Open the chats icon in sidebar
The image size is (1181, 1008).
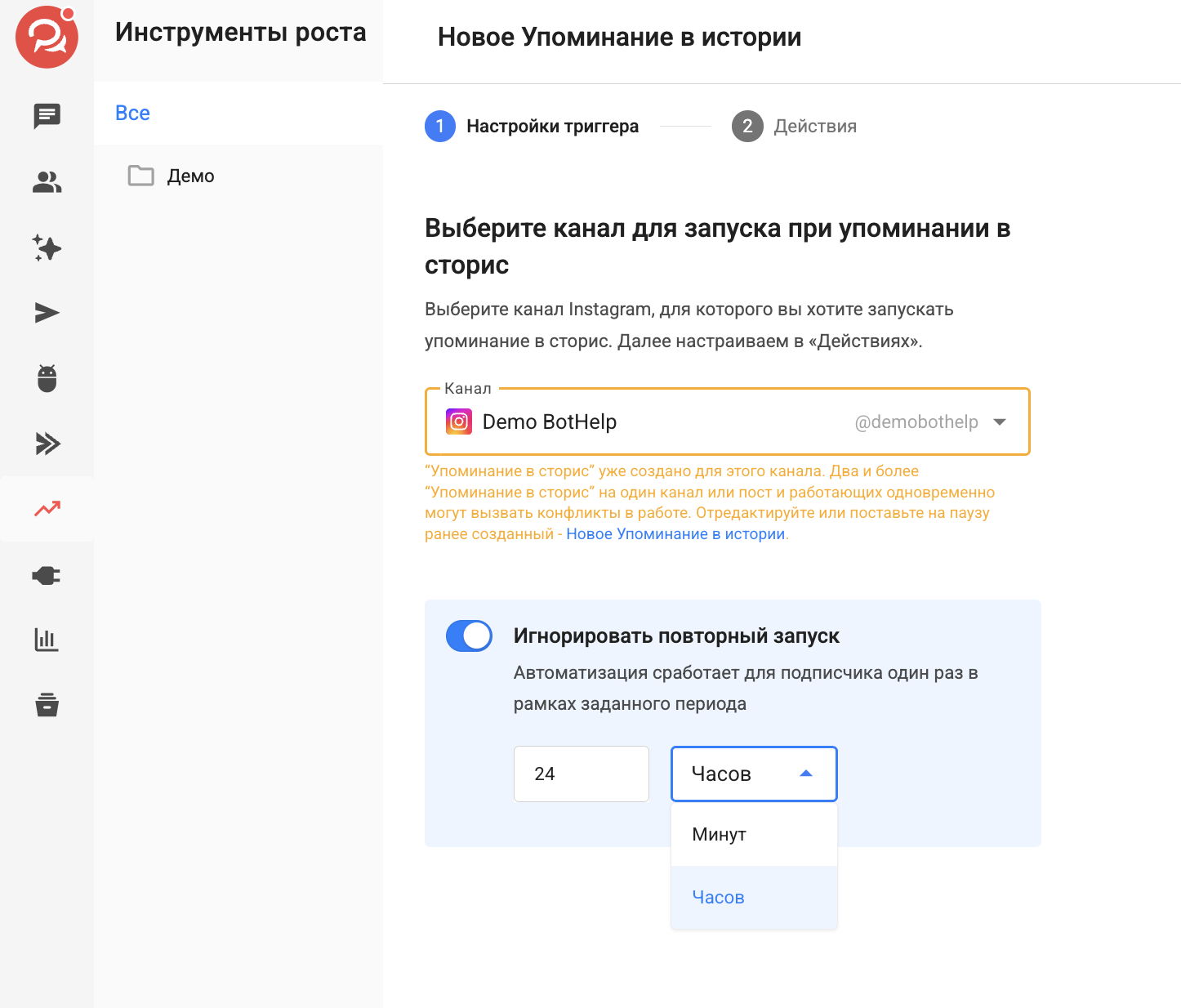click(47, 116)
